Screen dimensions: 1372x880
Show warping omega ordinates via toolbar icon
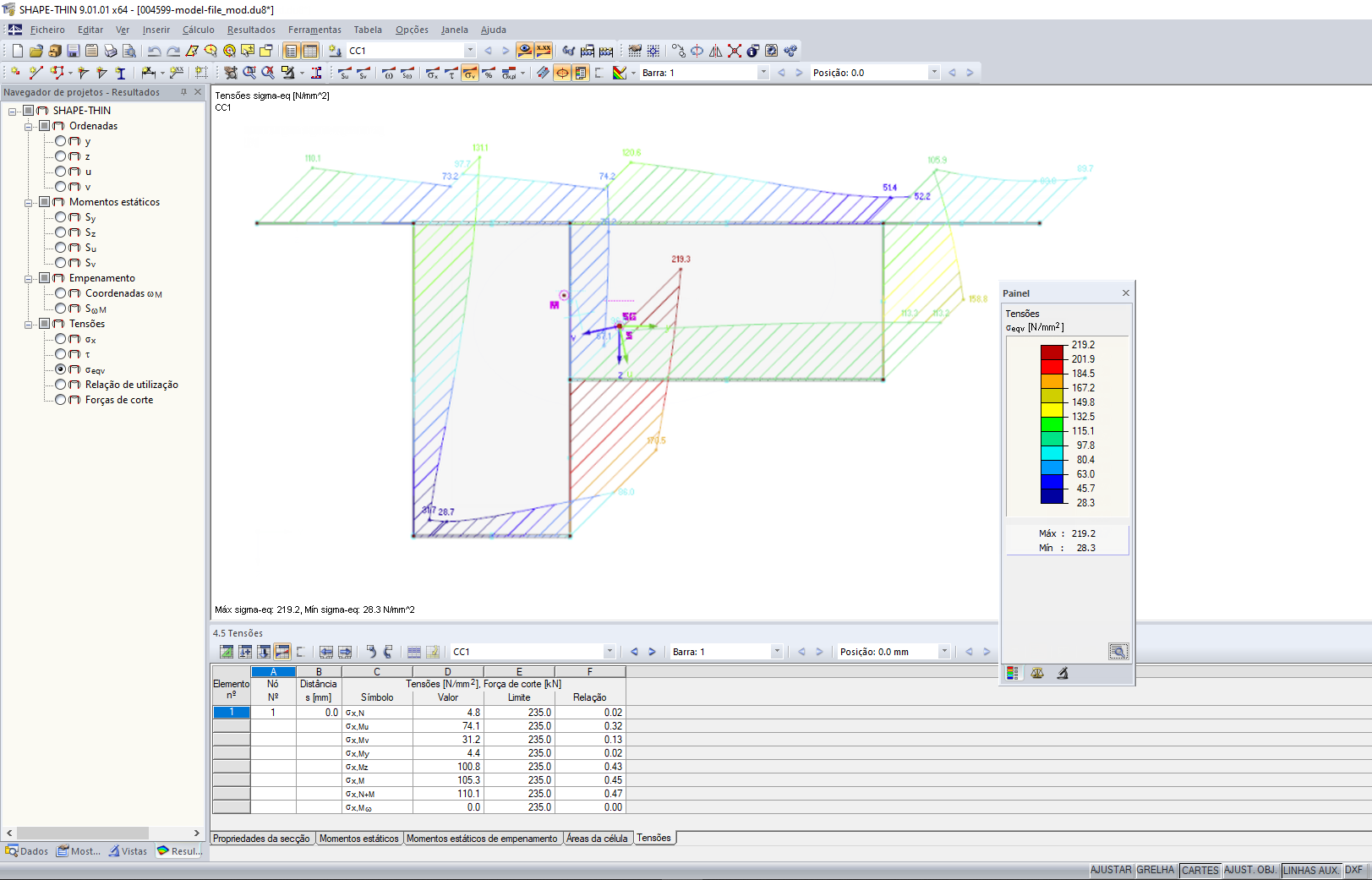point(388,73)
